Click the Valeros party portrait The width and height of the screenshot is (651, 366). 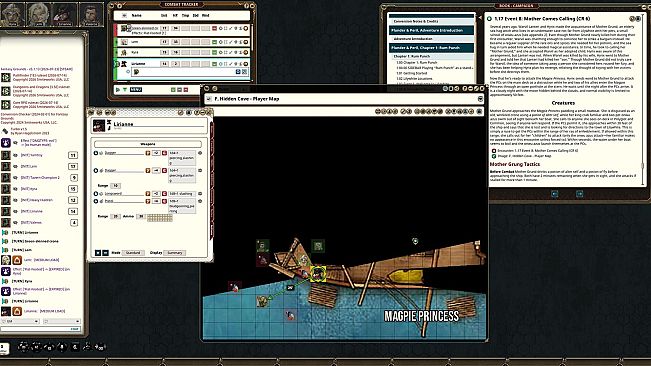pos(91,14)
